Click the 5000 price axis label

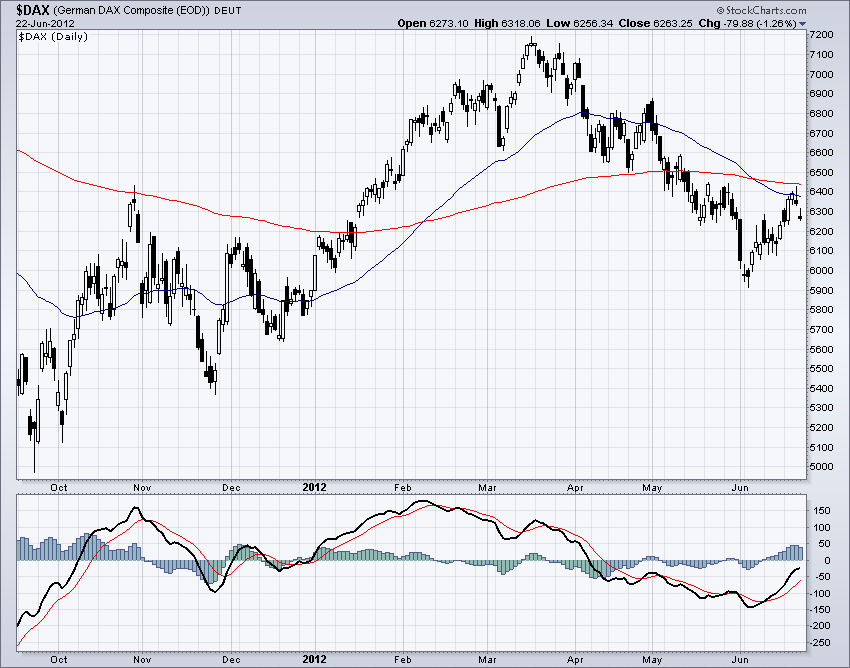821,467
